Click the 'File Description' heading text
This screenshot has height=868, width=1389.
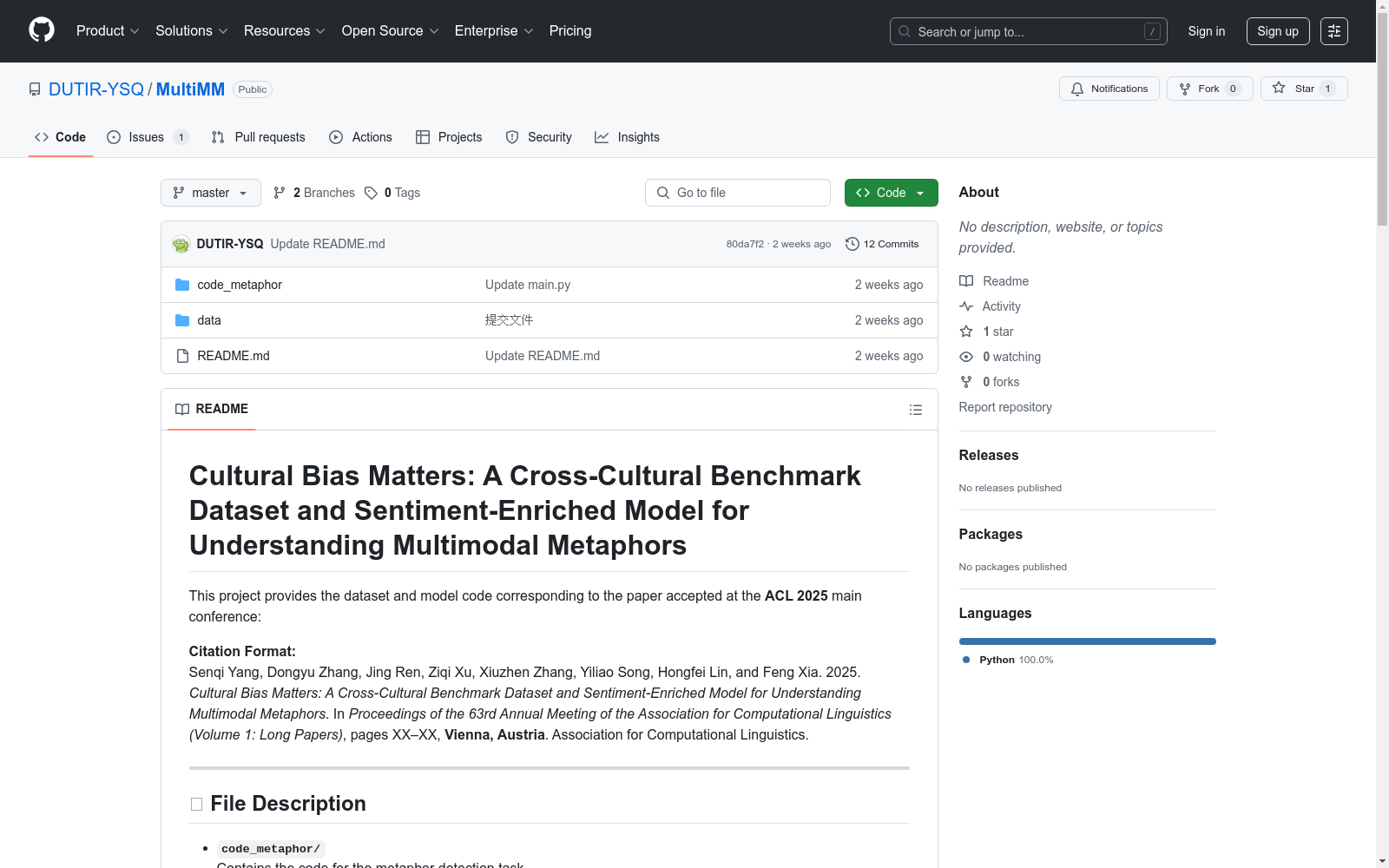[x=288, y=804]
